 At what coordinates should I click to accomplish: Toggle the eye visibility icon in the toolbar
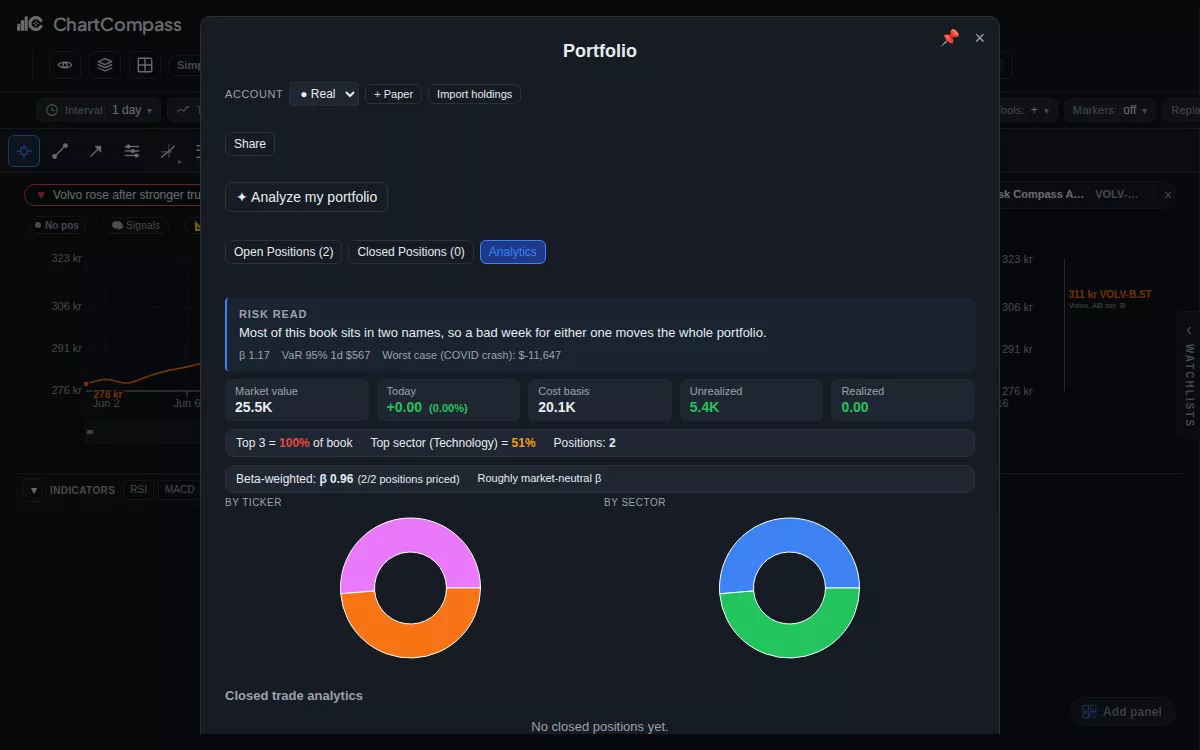(x=65, y=65)
